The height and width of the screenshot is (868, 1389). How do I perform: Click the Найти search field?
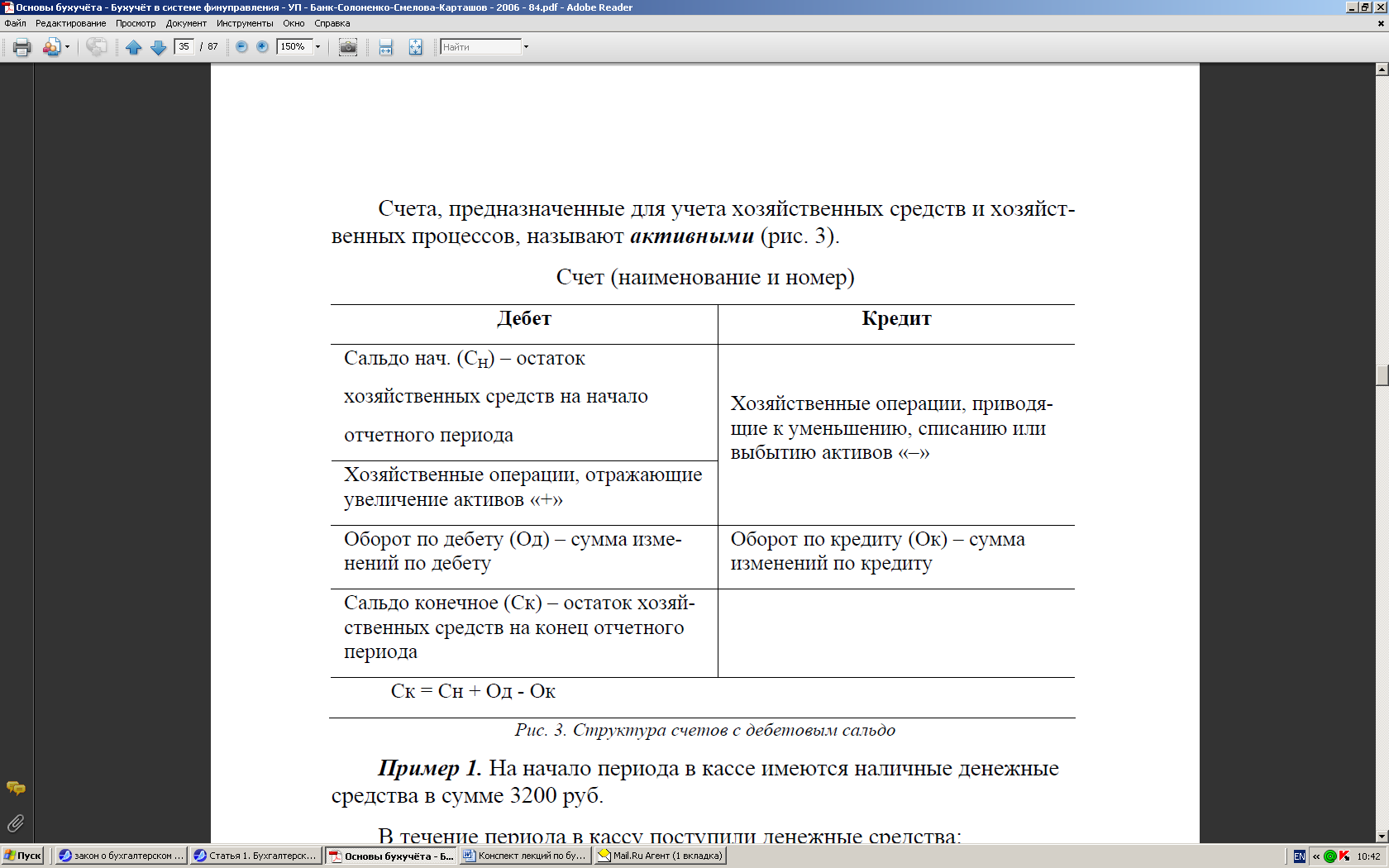point(480,46)
